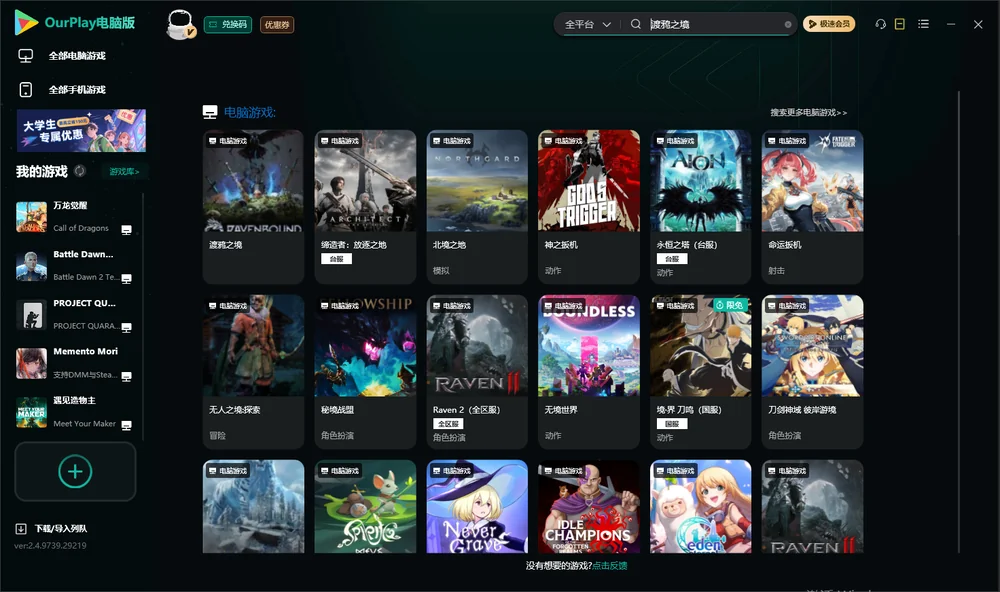Screen dimensions: 1000x592
Task: Open 遇见造物主 game icon
Action: [x=31, y=413]
